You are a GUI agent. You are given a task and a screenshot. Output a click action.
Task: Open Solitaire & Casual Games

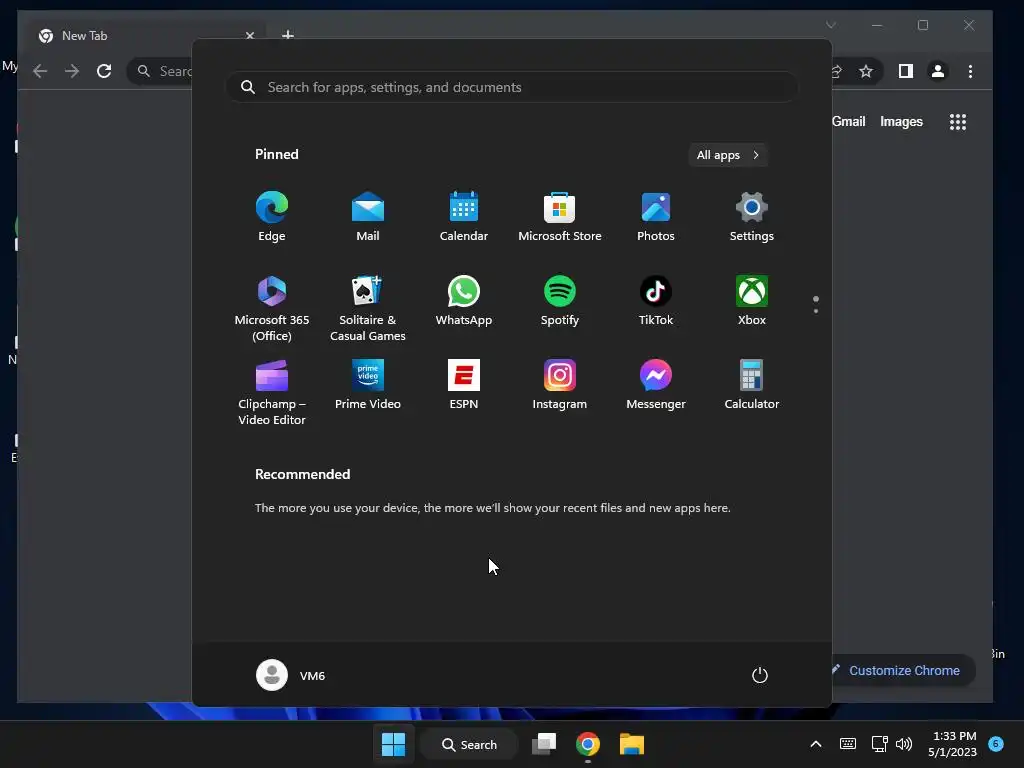pos(368,308)
